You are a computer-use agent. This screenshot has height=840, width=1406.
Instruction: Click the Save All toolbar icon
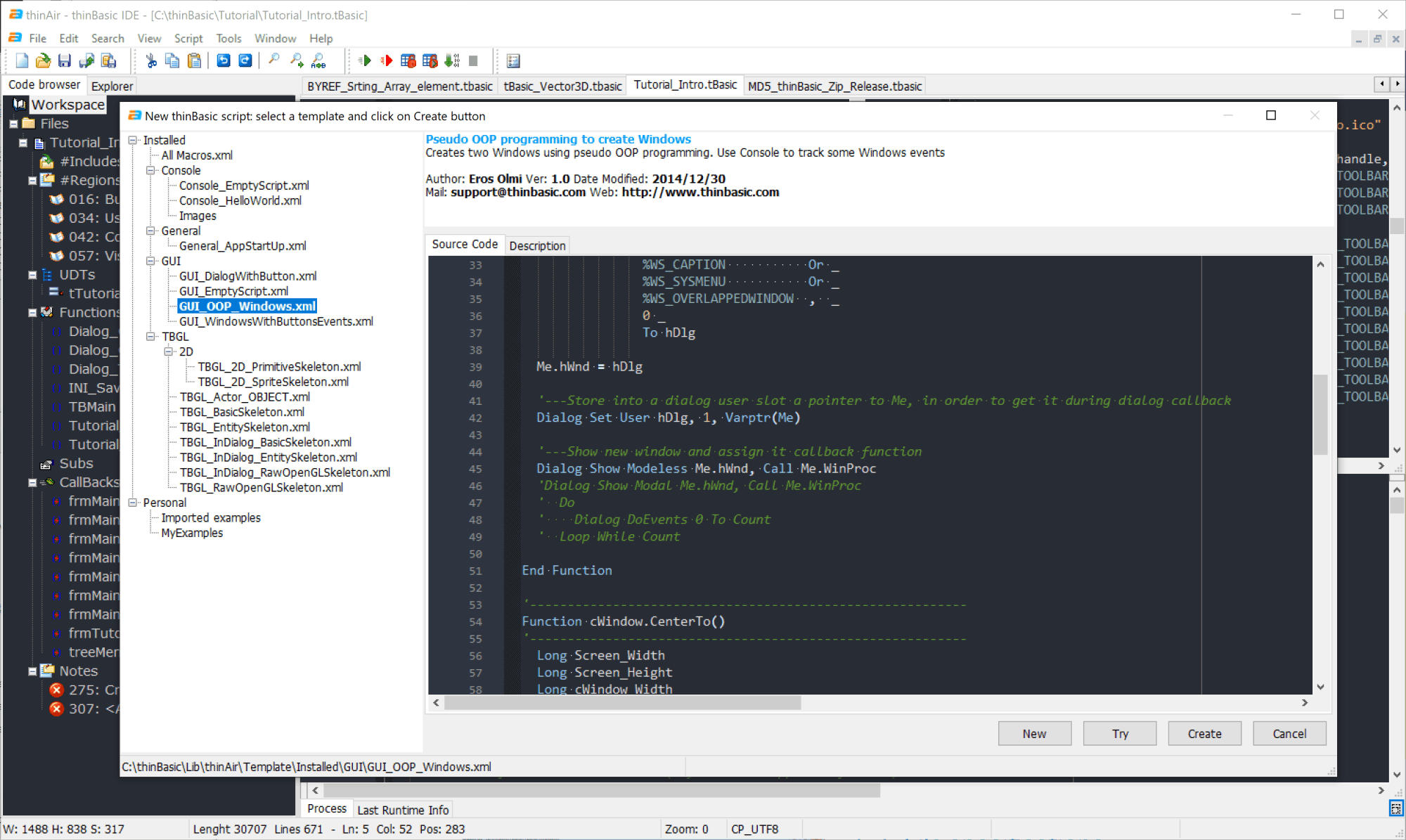tap(108, 61)
